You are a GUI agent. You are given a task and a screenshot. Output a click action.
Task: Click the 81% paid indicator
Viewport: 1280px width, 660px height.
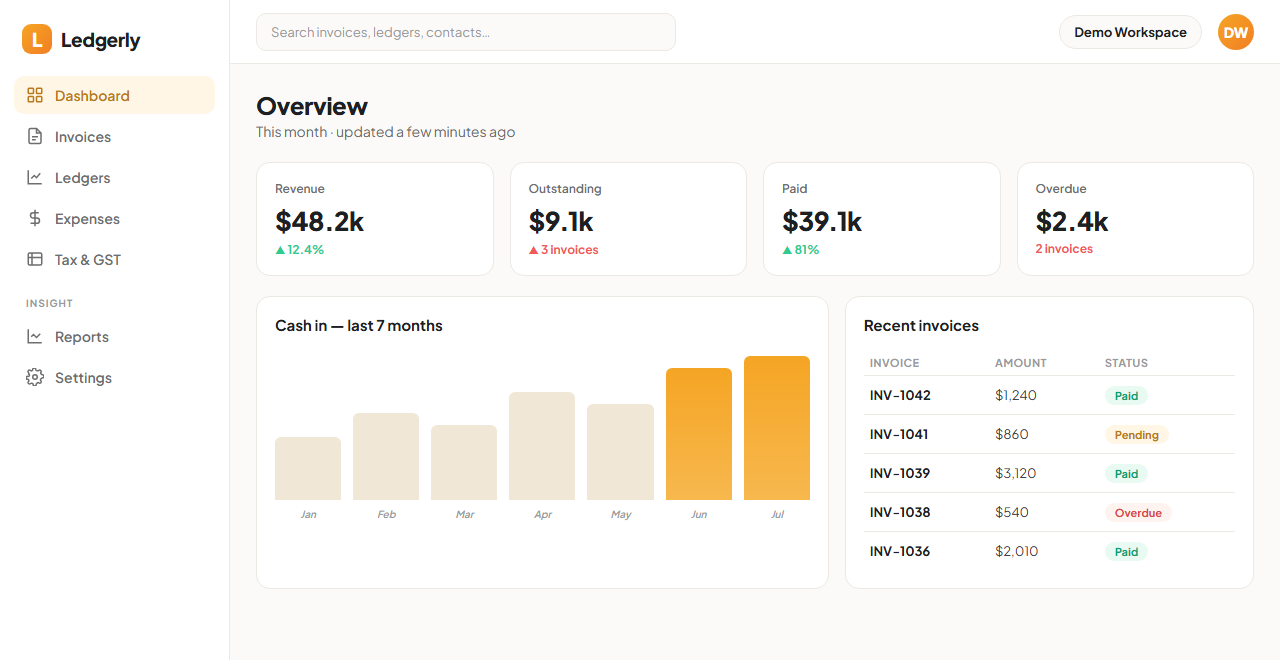click(x=801, y=250)
